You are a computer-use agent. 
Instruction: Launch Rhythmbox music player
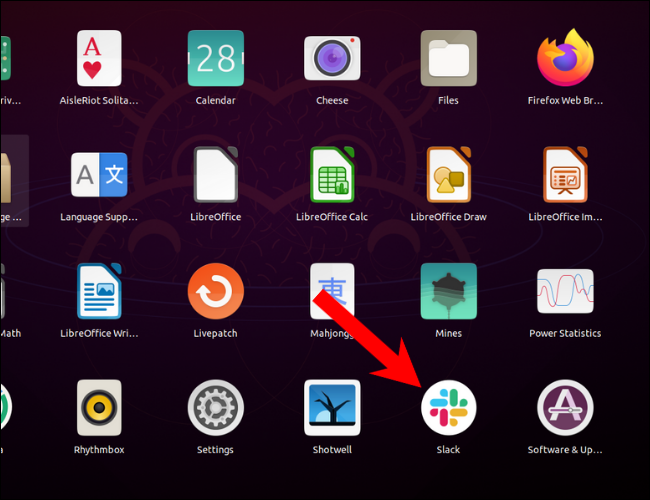[99, 408]
